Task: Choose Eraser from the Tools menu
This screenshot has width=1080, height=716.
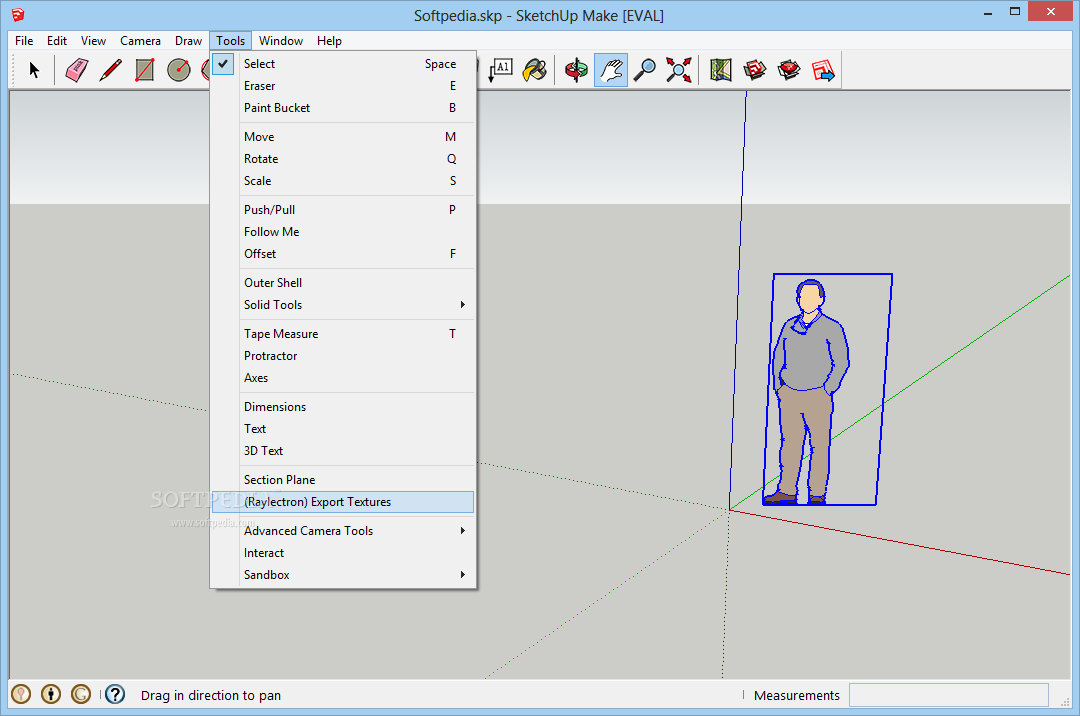Action: (x=343, y=86)
